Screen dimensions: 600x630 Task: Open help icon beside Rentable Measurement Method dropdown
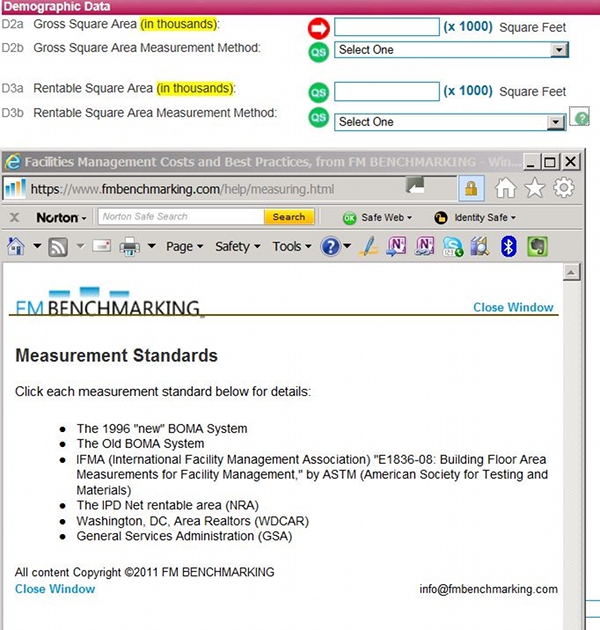point(580,117)
